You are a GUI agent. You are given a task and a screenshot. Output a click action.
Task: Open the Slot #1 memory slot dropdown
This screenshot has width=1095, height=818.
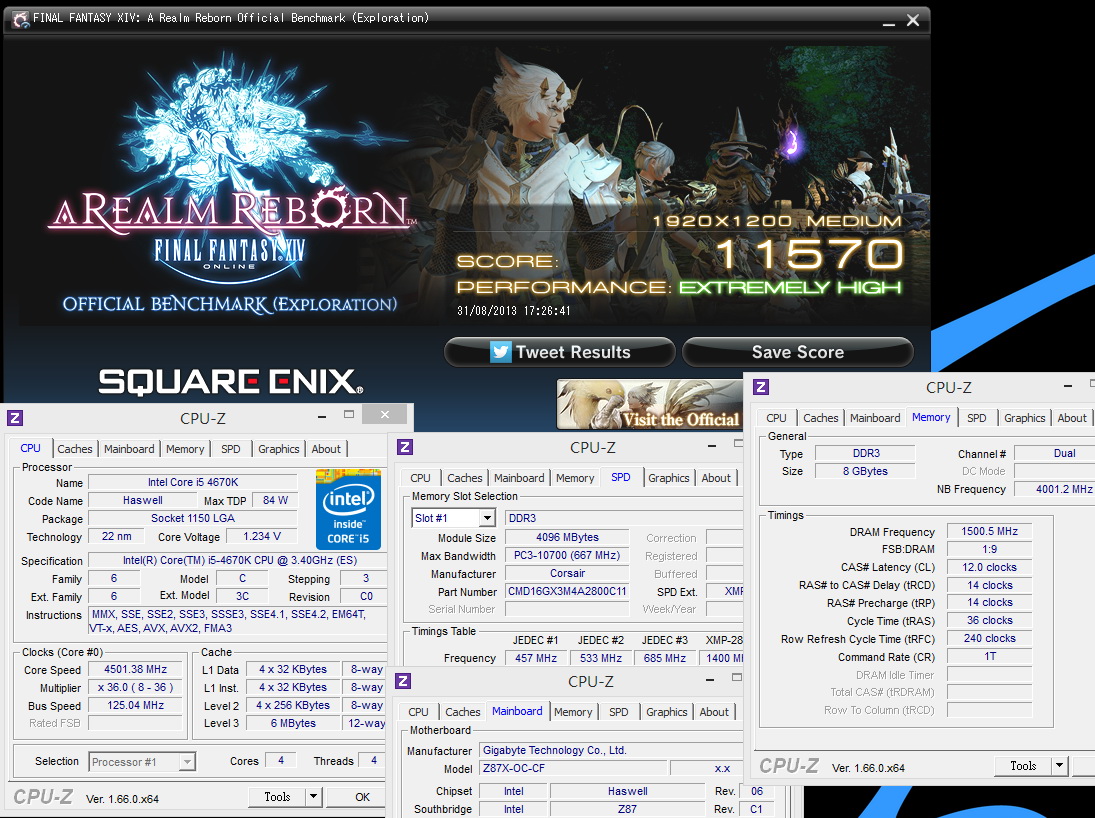(x=487, y=518)
